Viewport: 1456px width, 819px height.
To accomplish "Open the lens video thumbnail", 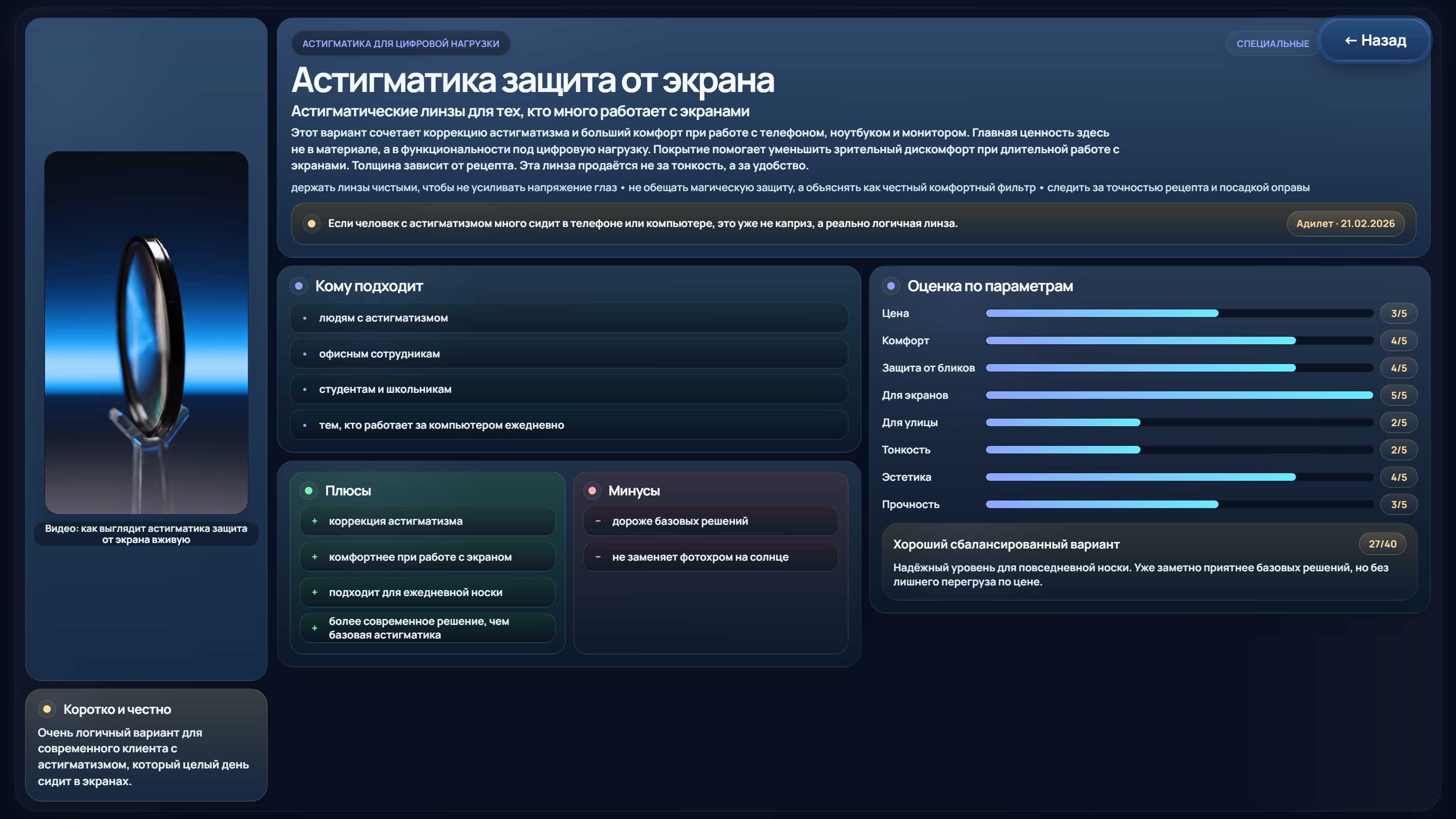I will pyautogui.click(x=147, y=332).
